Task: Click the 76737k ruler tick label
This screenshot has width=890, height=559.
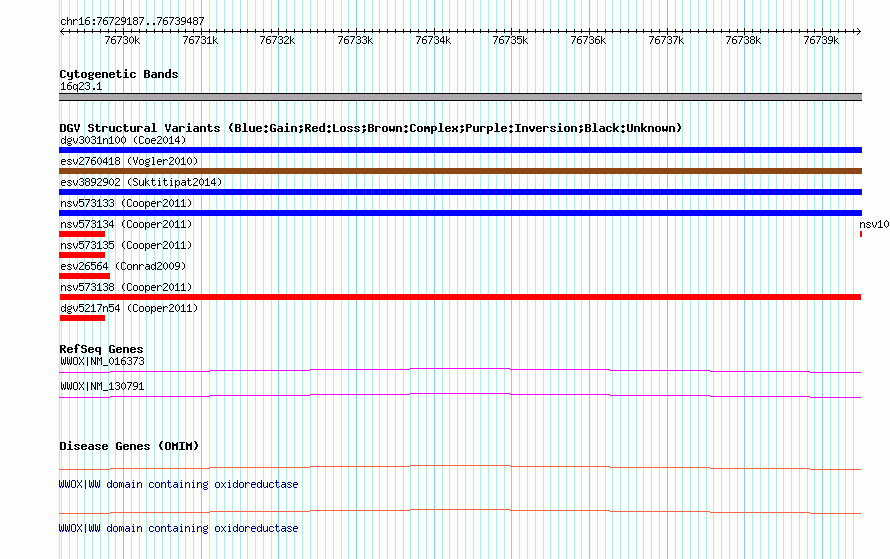Action: click(666, 40)
